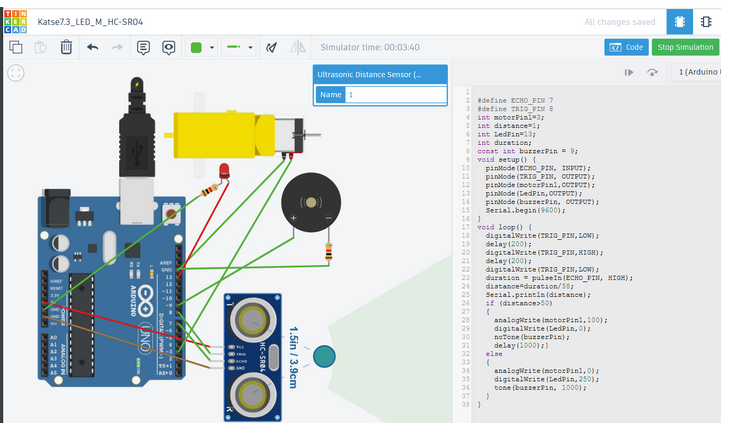Image resolution: width=733 pixels, height=432 pixels.
Task: Click the Code button
Action: coord(626,47)
